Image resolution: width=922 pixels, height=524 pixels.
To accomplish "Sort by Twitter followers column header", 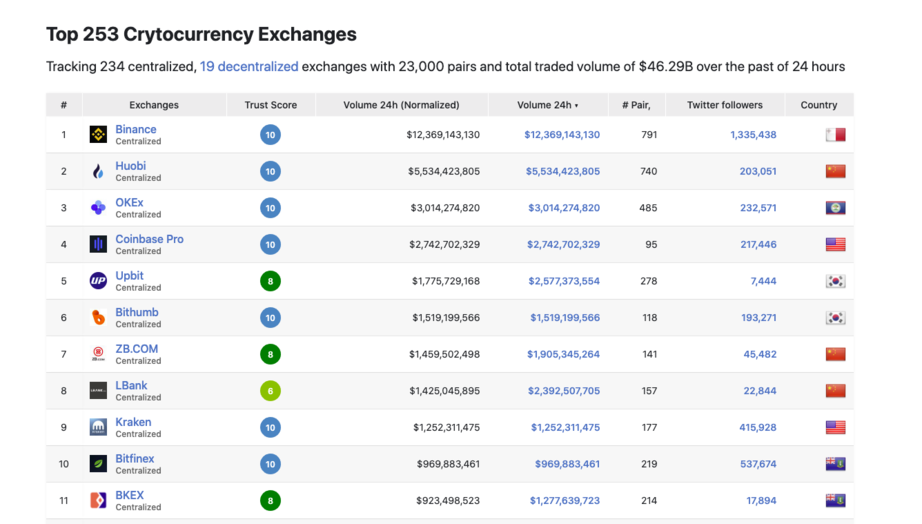I will 724,105.
